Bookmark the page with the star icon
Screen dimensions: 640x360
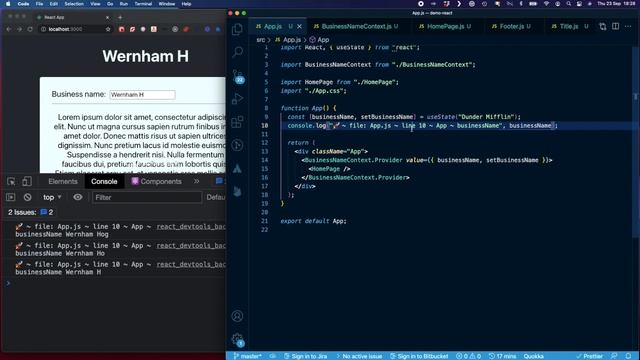click(108, 29)
